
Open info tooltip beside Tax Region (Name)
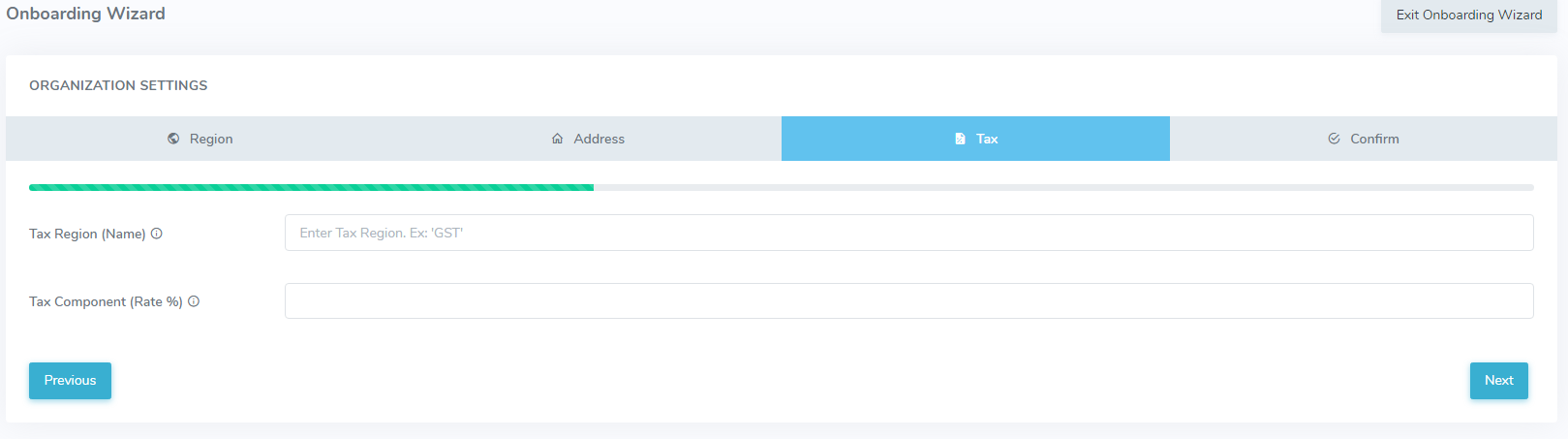click(x=157, y=234)
